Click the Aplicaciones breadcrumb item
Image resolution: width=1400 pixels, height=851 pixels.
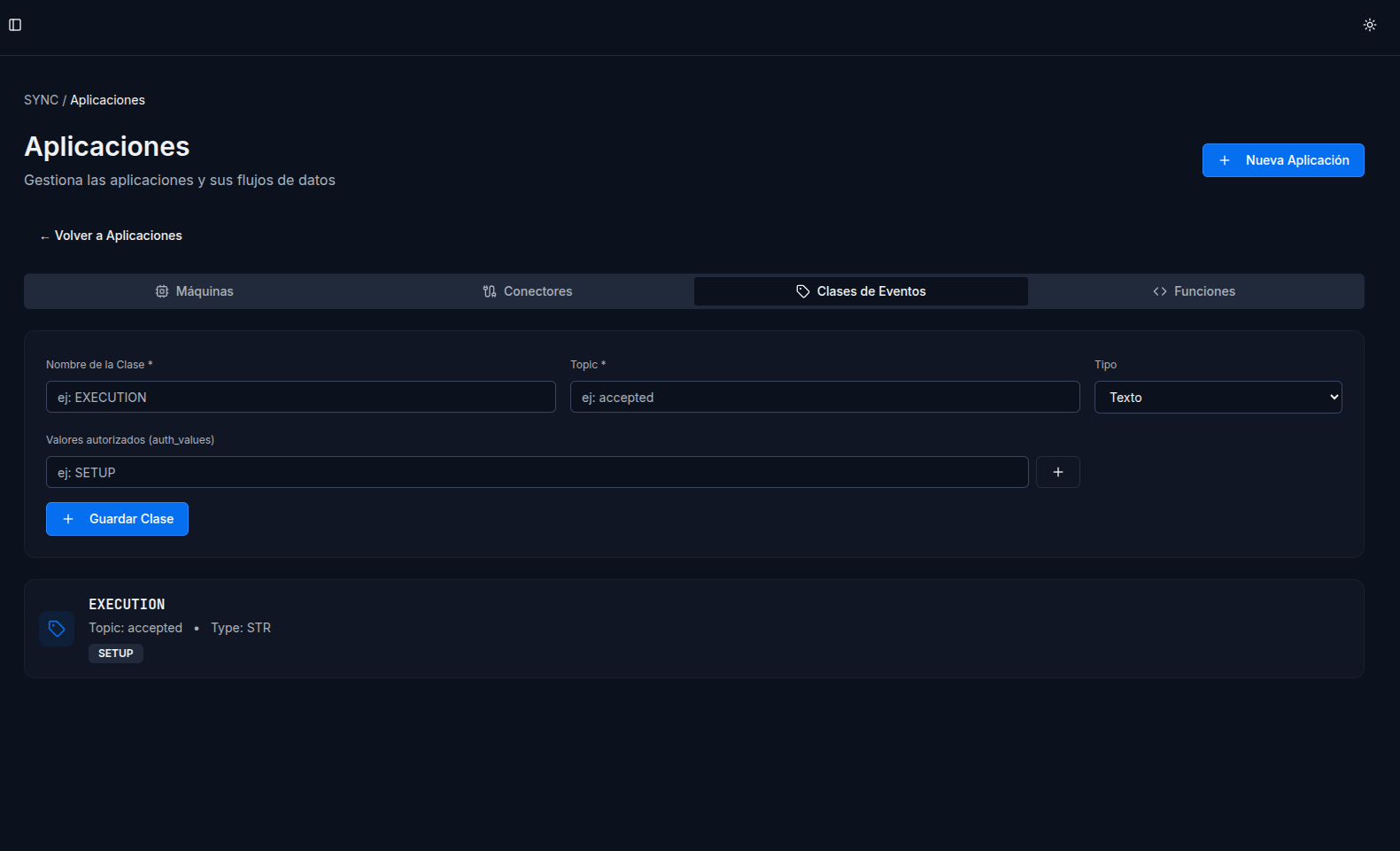[107, 100]
